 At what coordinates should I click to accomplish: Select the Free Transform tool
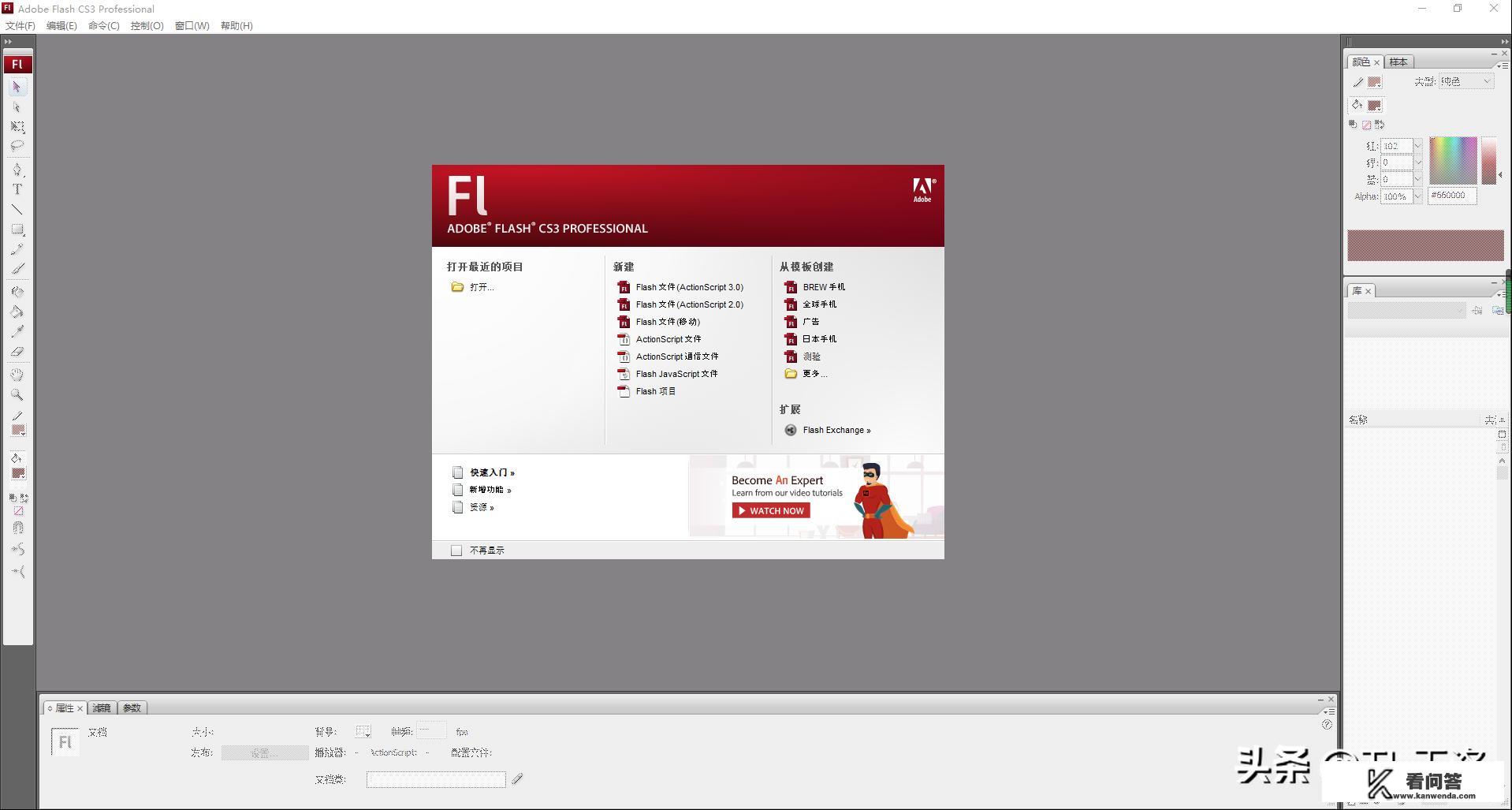[x=17, y=127]
